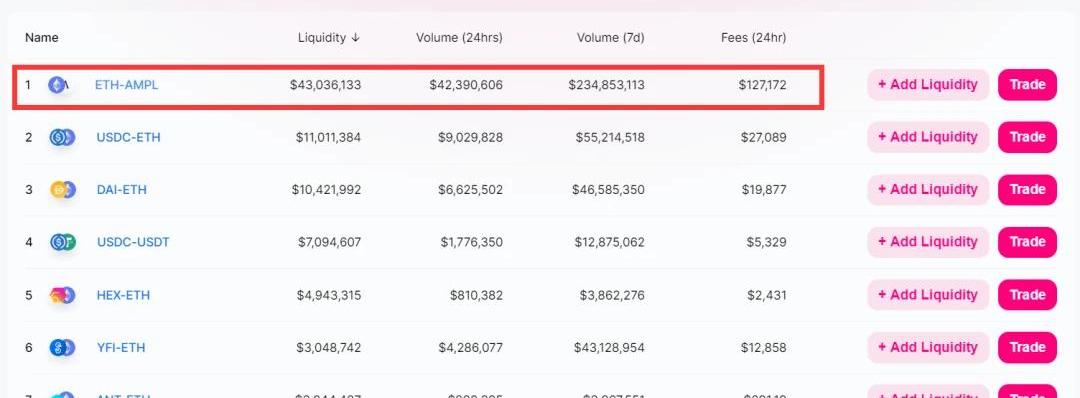
Task: Sort by Volume (24hrs) column
Action: [x=459, y=38]
